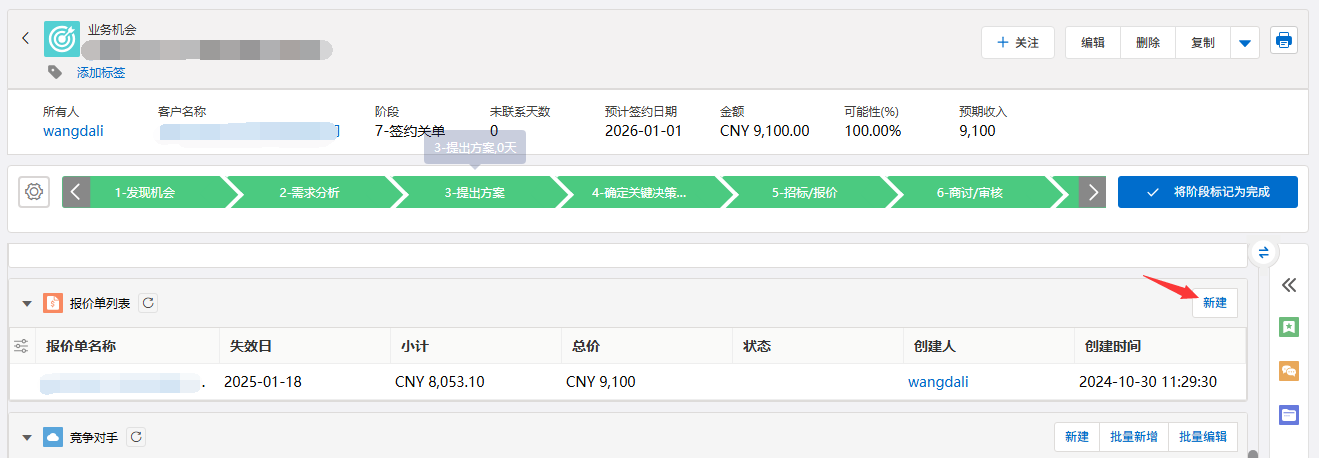The image size is (1319, 458).
Task: Select the 5-招标/报价 stage
Action: coord(803,192)
